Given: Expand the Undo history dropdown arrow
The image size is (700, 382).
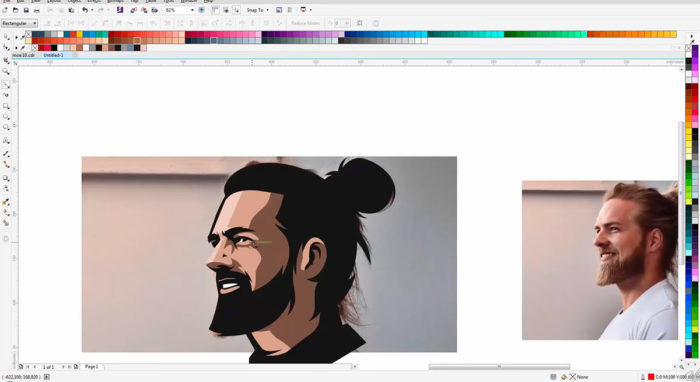Looking at the screenshot, I should click(x=92, y=10).
